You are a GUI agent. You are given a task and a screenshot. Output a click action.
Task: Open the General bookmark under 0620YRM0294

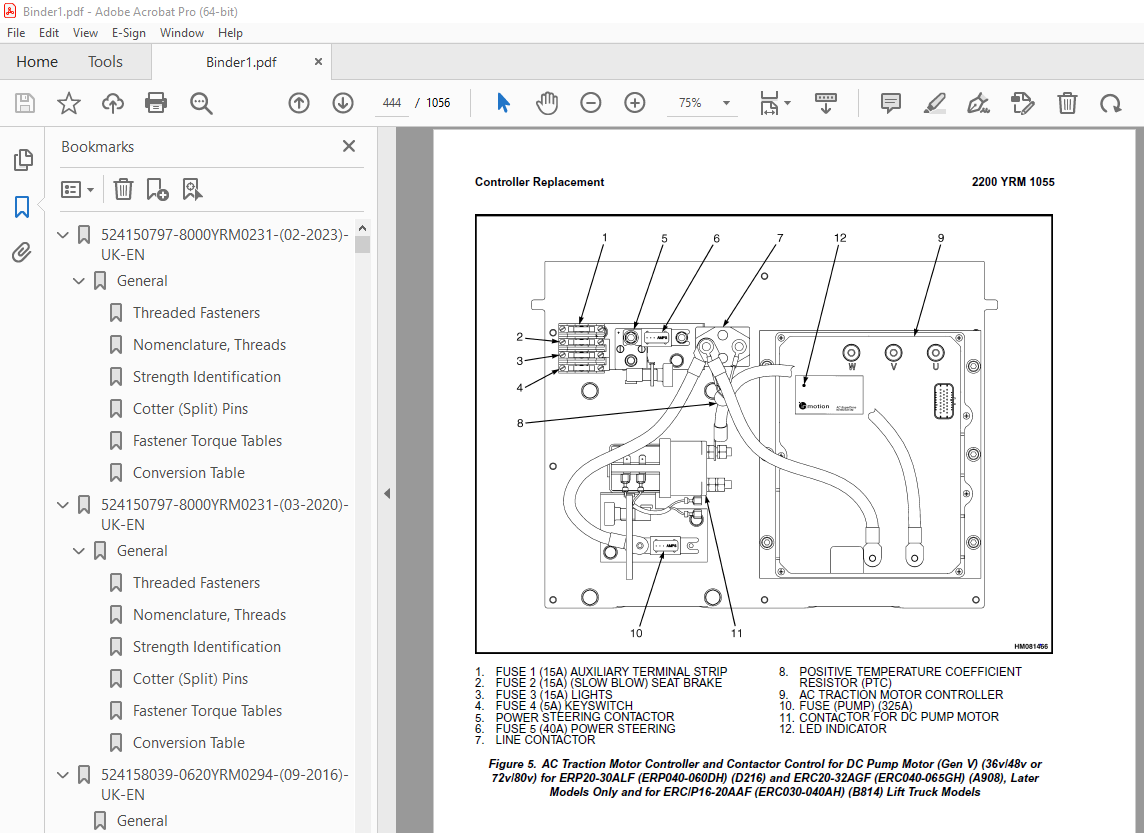(x=142, y=821)
